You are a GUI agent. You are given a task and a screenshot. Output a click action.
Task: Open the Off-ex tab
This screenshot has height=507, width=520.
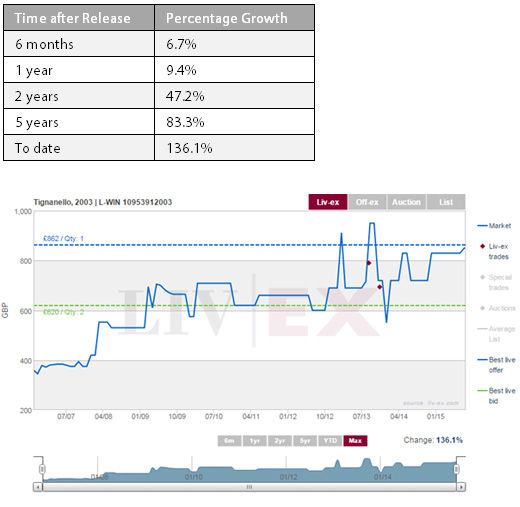point(367,202)
